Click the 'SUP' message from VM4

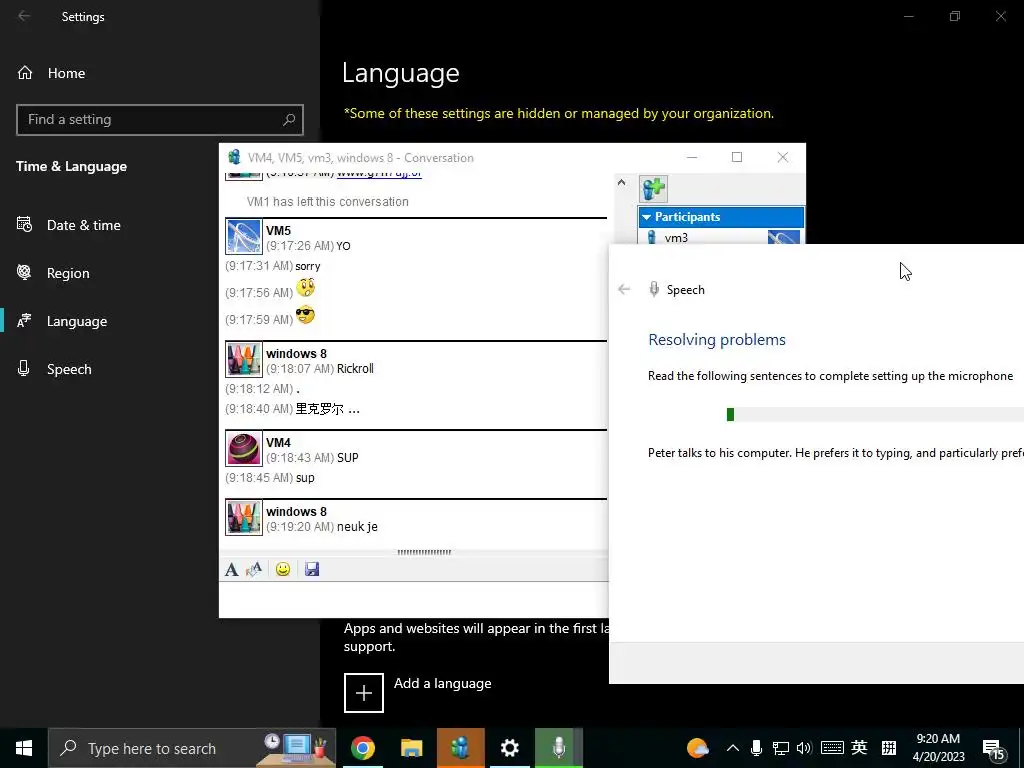click(348, 458)
